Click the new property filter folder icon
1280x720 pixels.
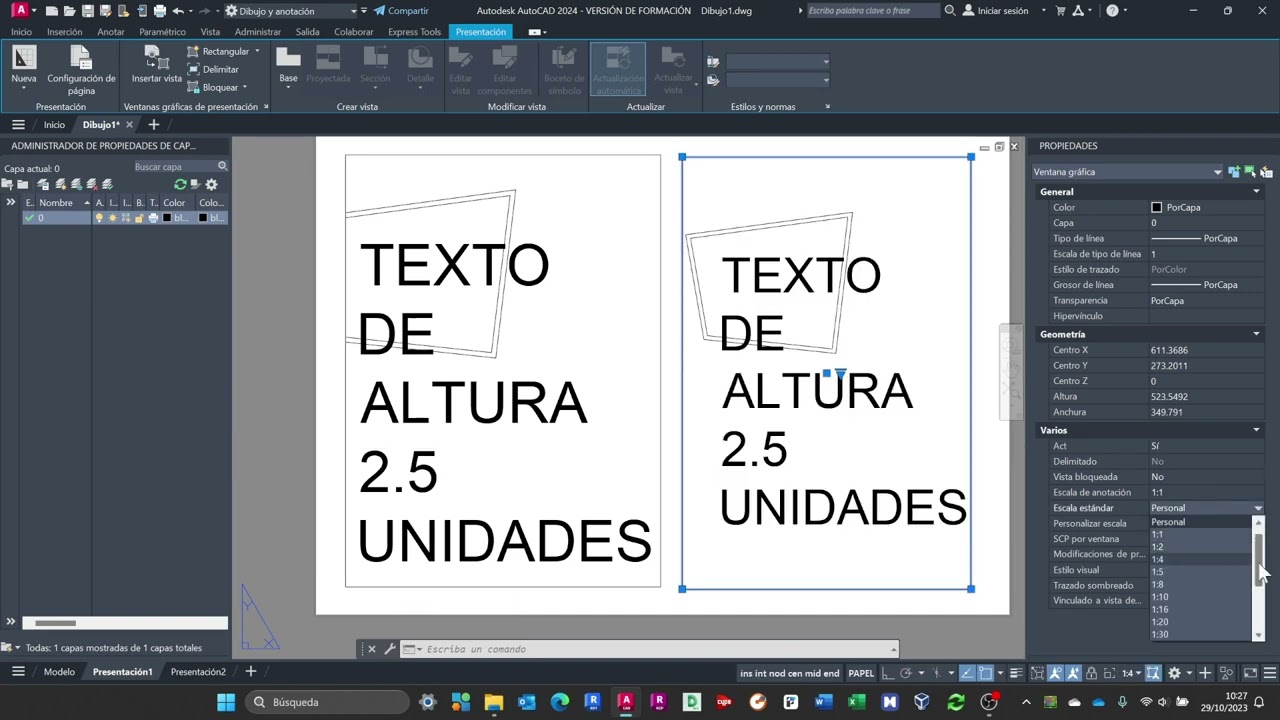pyautogui.click(x=8, y=184)
